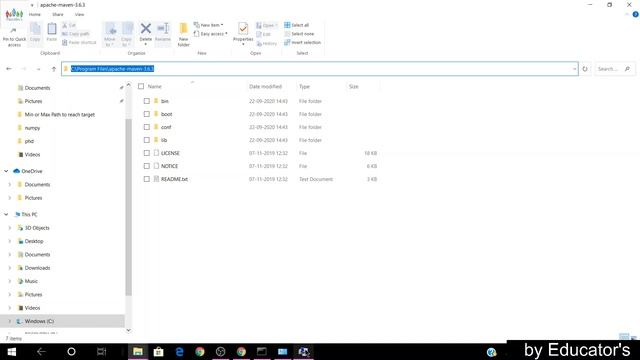Sort by the Name column header

coord(155,87)
